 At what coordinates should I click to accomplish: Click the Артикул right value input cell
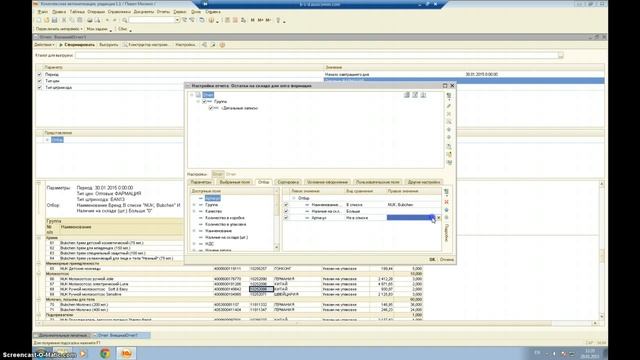411,218
